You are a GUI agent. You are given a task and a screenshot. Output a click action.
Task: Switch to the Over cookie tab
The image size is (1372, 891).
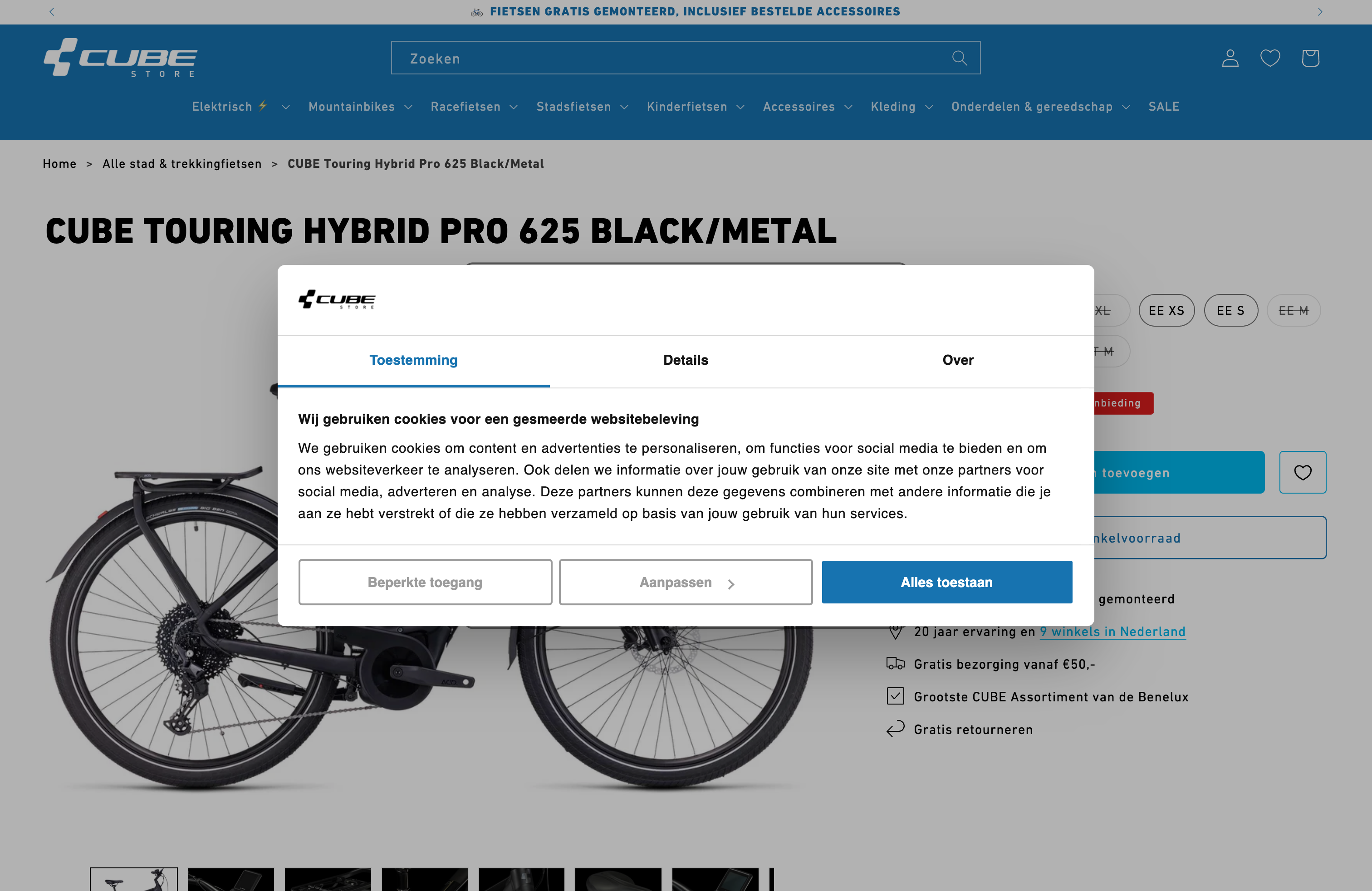pyautogui.click(x=957, y=360)
